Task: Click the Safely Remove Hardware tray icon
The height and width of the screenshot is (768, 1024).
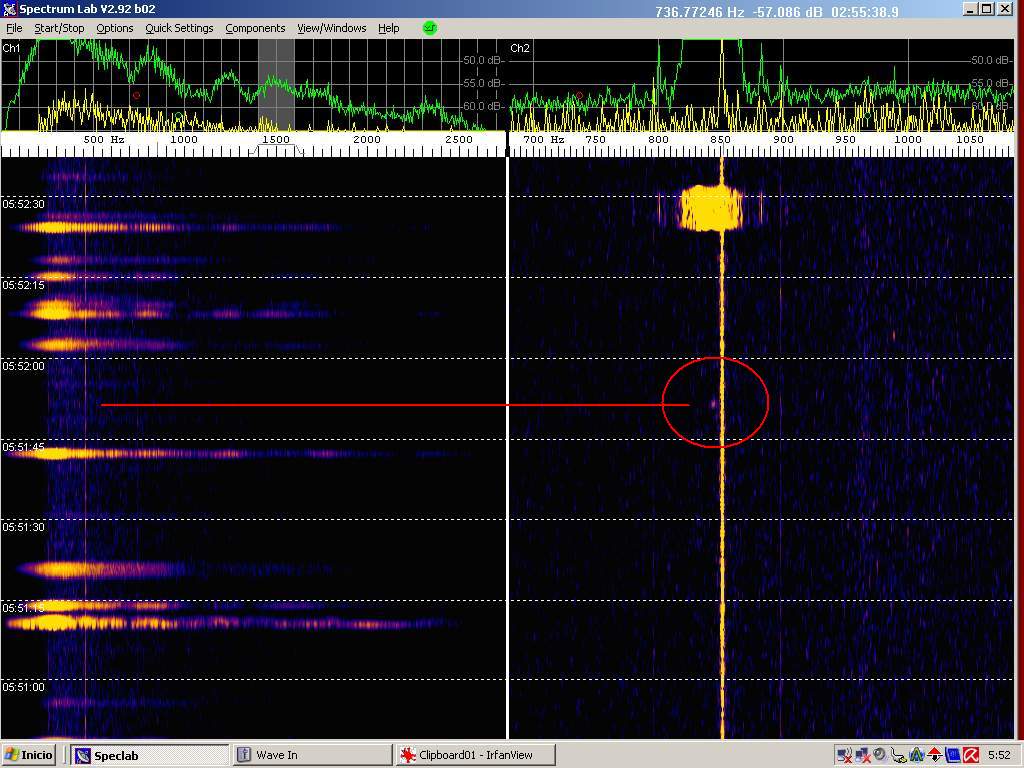Action: [x=898, y=755]
